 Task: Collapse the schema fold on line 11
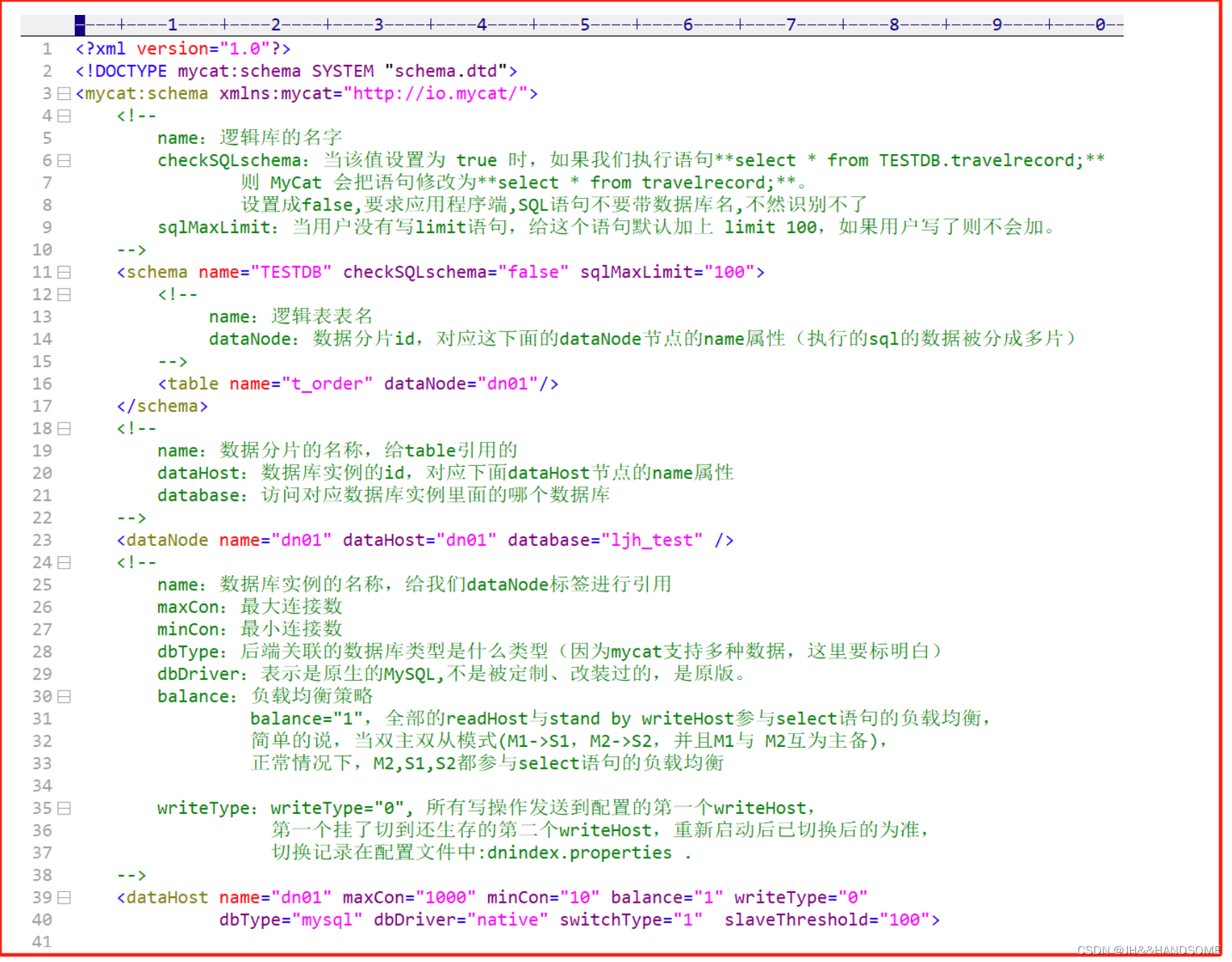point(64,272)
